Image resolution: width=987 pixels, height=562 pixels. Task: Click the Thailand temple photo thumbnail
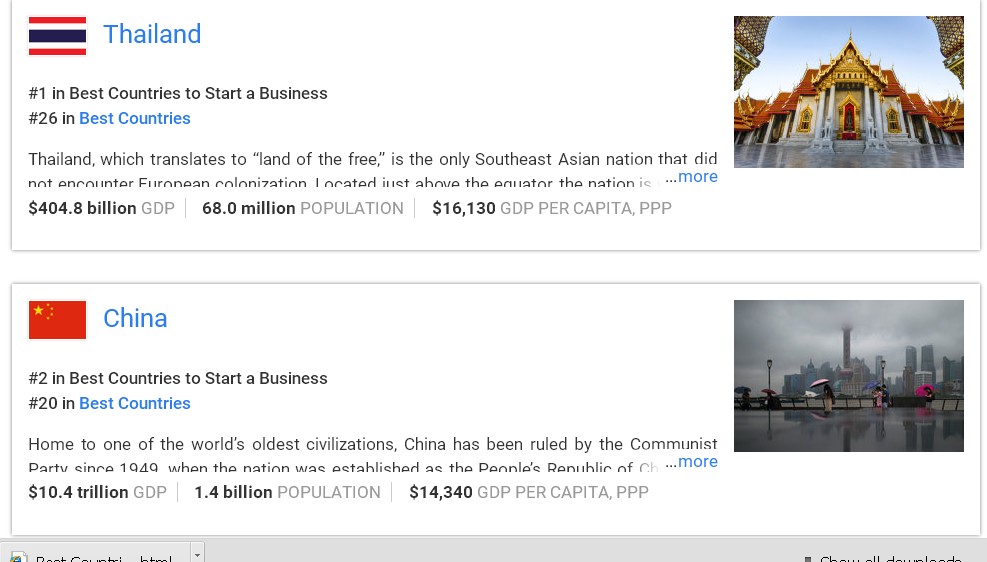tap(848, 91)
